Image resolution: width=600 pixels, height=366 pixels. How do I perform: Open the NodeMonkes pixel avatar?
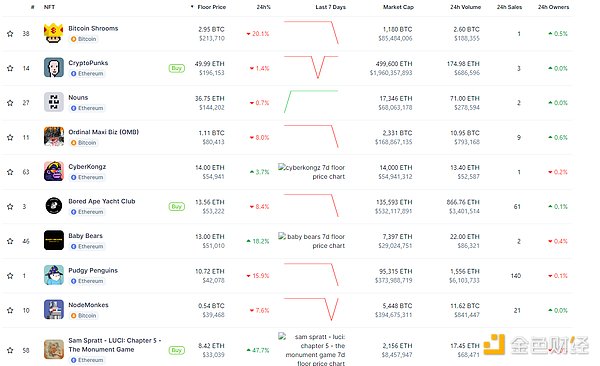[54, 309]
